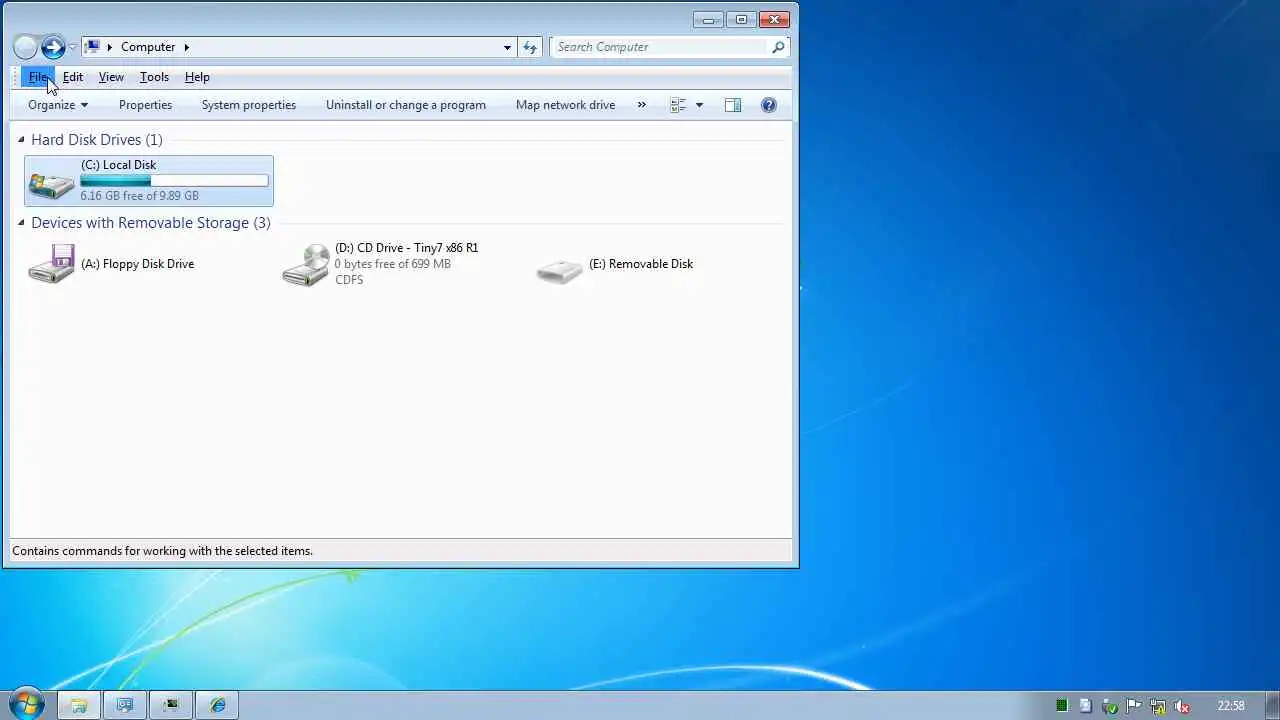1280x720 pixels.
Task: Click the third taskbar program icon
Action: tap(171, 705)
